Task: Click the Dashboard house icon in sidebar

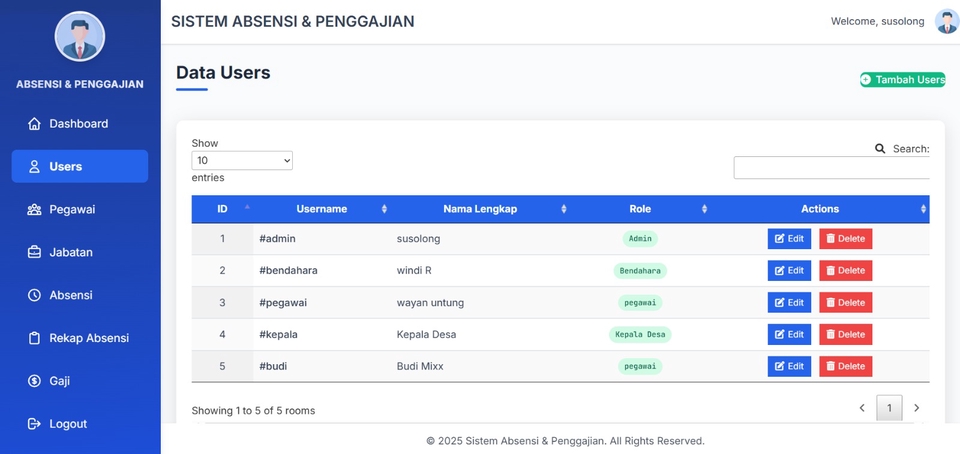Action: (x=34, y=124)
